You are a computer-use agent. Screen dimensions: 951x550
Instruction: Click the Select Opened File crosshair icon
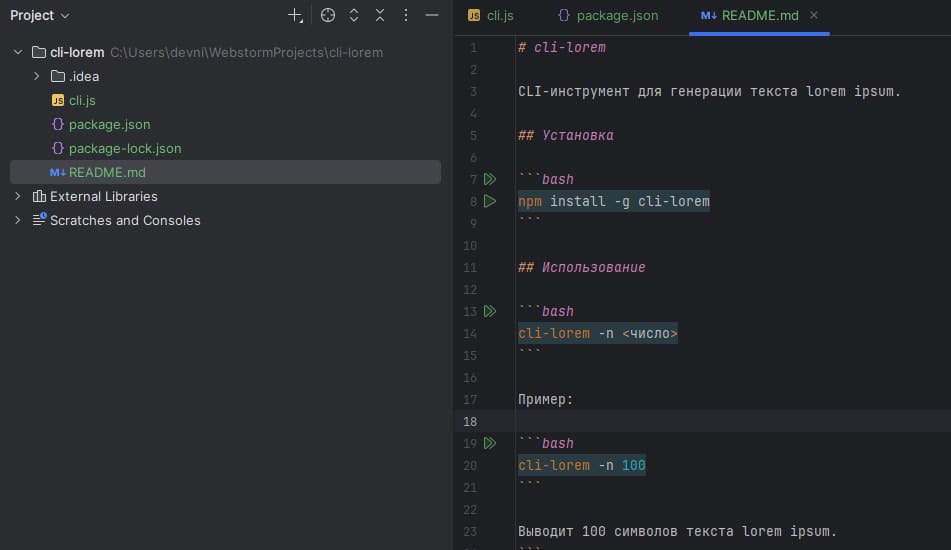328,16
